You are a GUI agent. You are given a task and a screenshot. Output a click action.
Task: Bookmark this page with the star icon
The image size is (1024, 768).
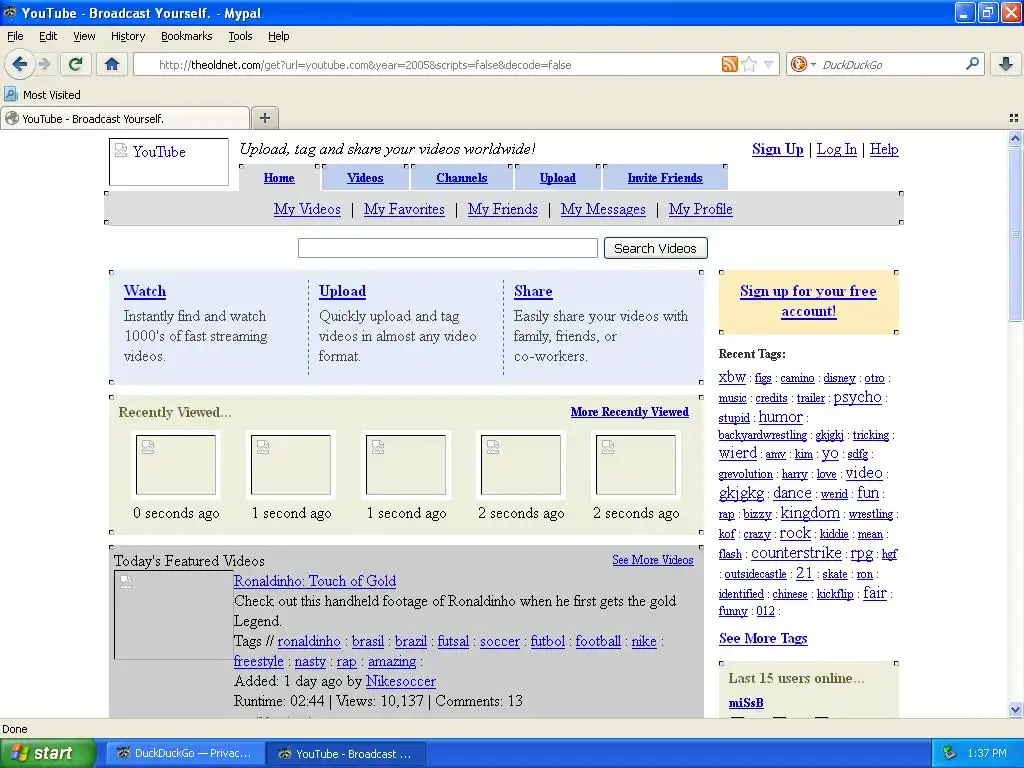point(749,64)
